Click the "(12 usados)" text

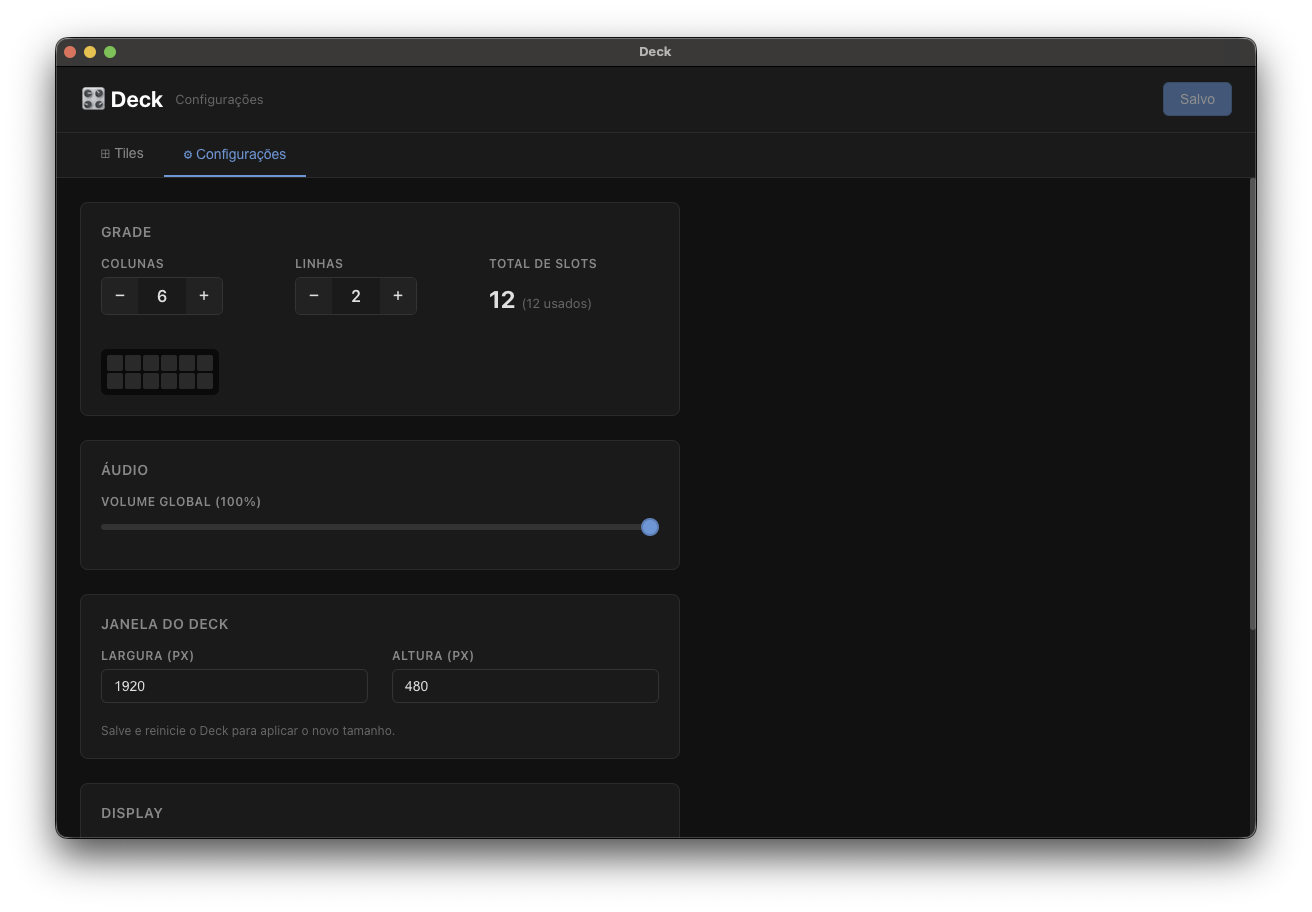click(557, 303)
